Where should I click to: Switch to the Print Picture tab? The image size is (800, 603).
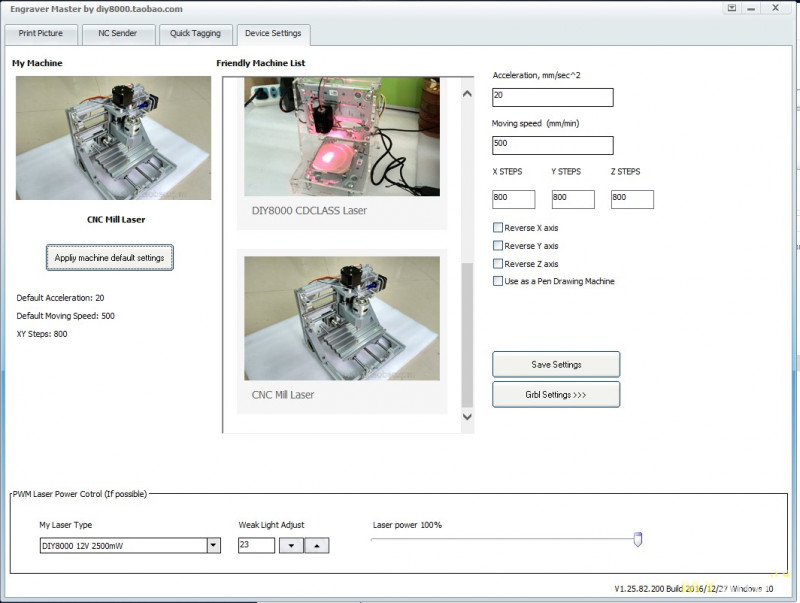(x=41, y=34)
